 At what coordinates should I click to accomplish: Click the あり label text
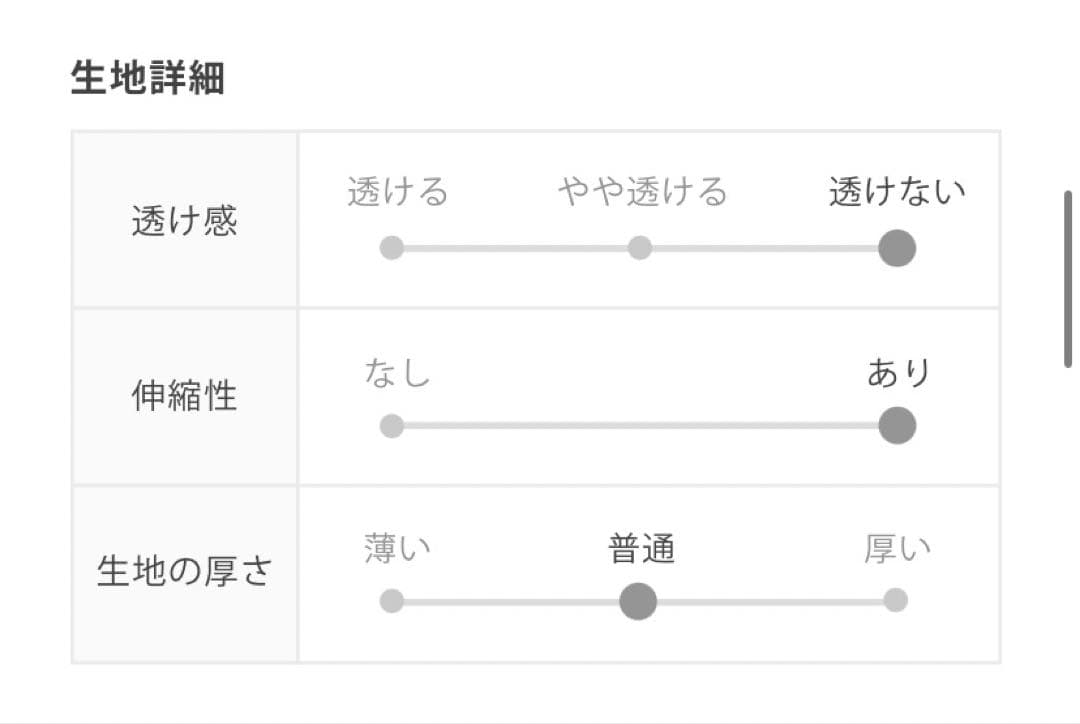(898, 373)
